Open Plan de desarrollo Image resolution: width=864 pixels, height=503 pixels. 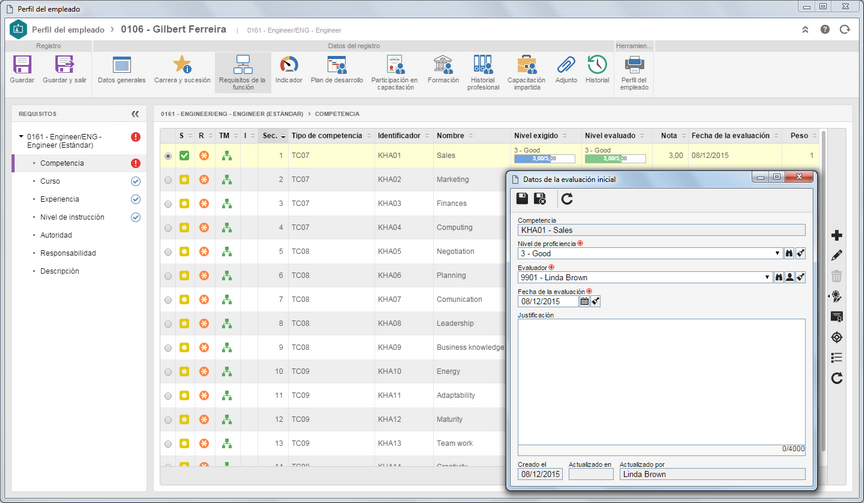pyautogui.click(x=337, y=64)
